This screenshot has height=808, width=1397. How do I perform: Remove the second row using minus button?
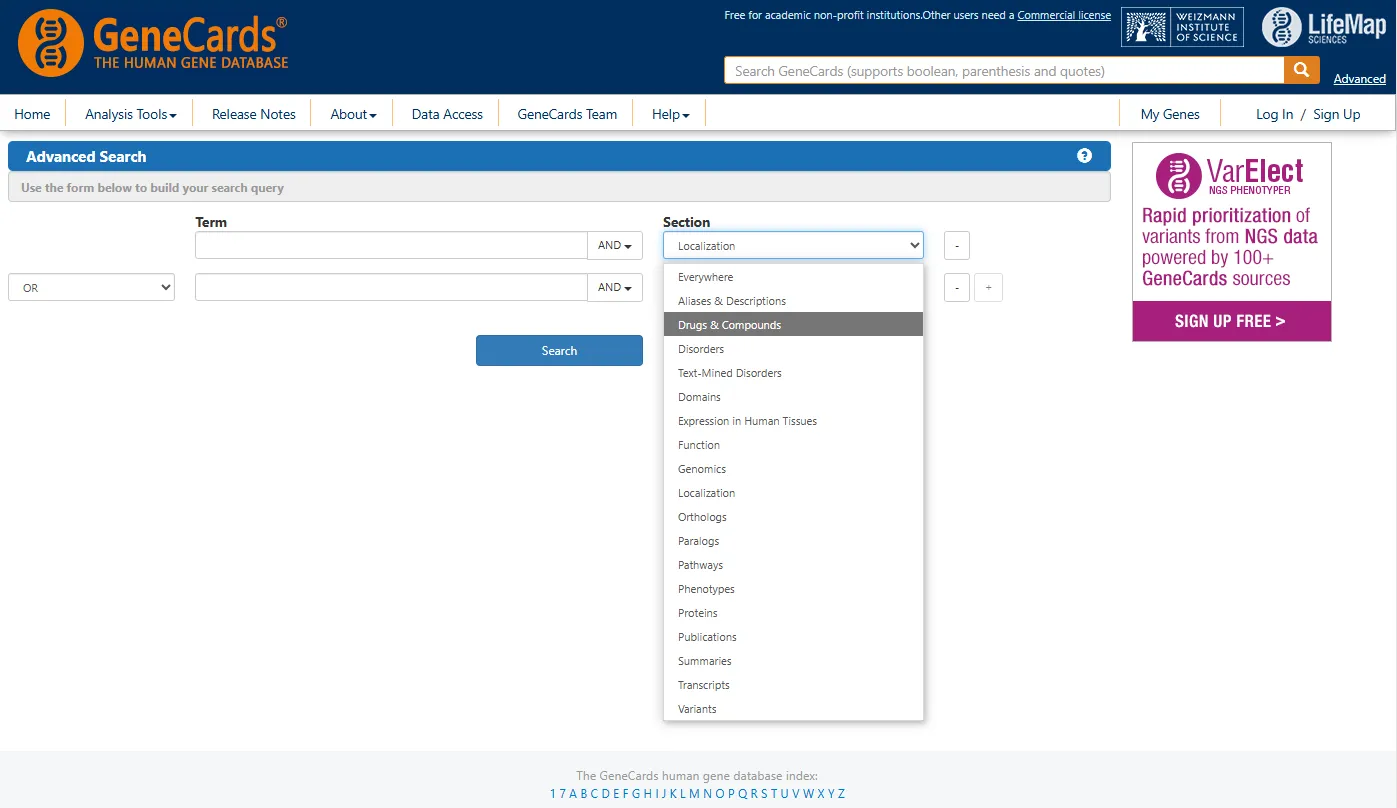(956, 288)
